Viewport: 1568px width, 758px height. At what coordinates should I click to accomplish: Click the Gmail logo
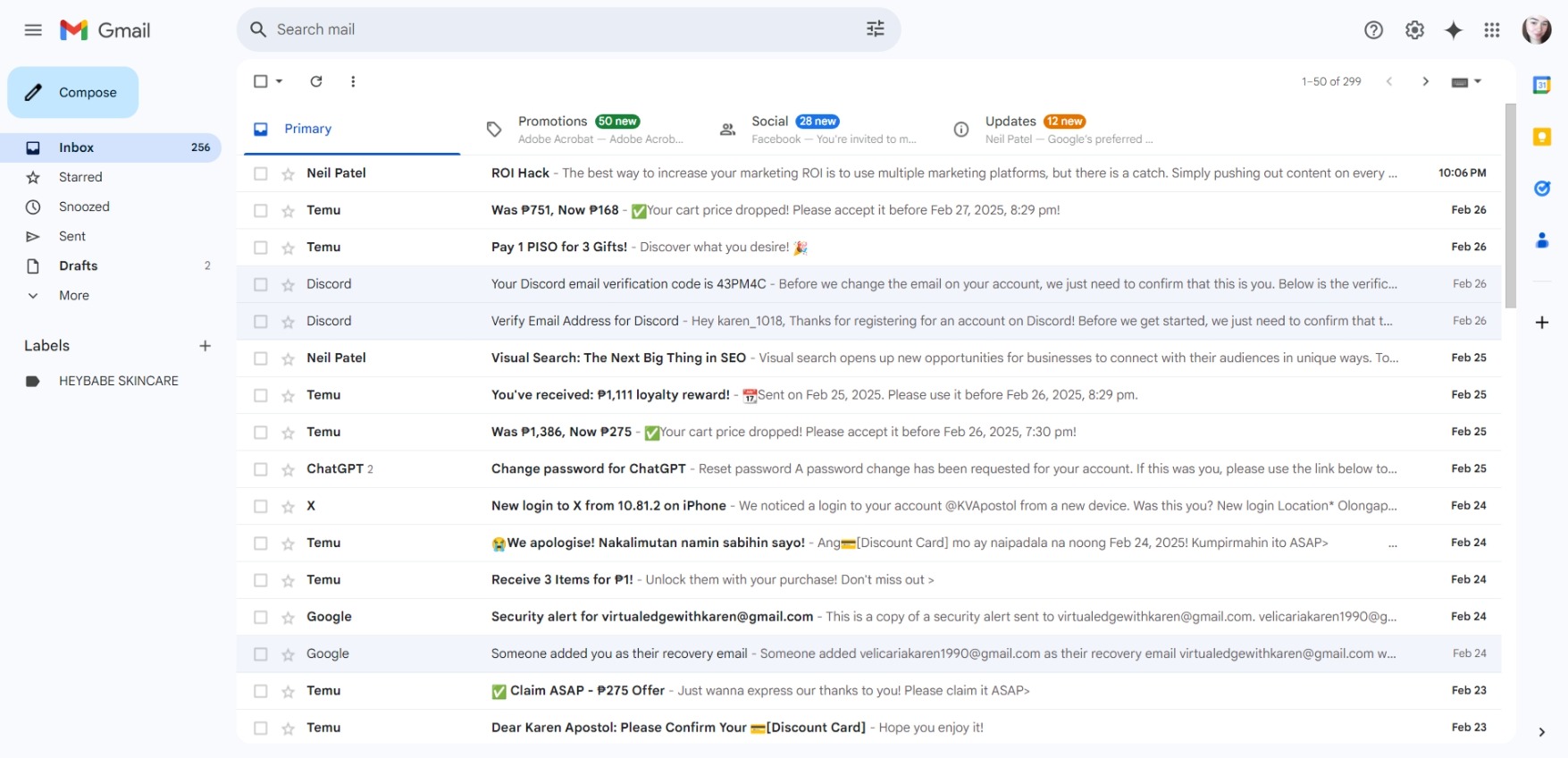click(x=105, y=29)
